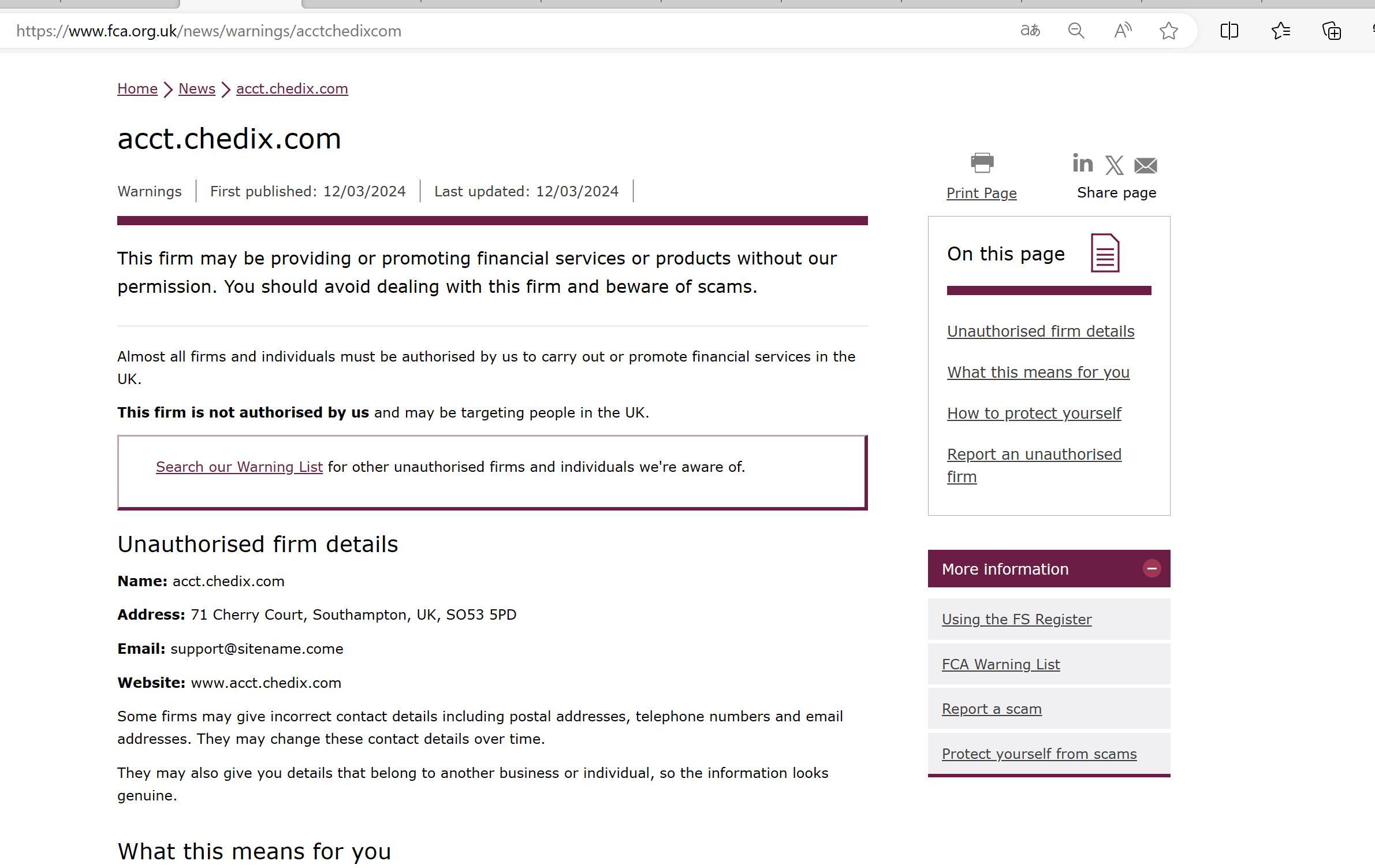
Task: Add this page to favorites
Action: pos(1168,31)
